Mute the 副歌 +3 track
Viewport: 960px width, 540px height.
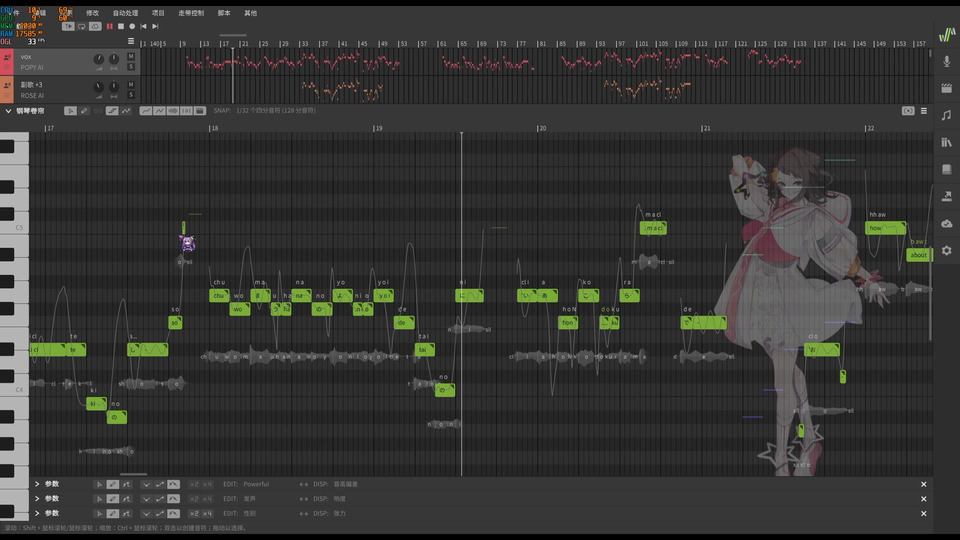[130, 84]
